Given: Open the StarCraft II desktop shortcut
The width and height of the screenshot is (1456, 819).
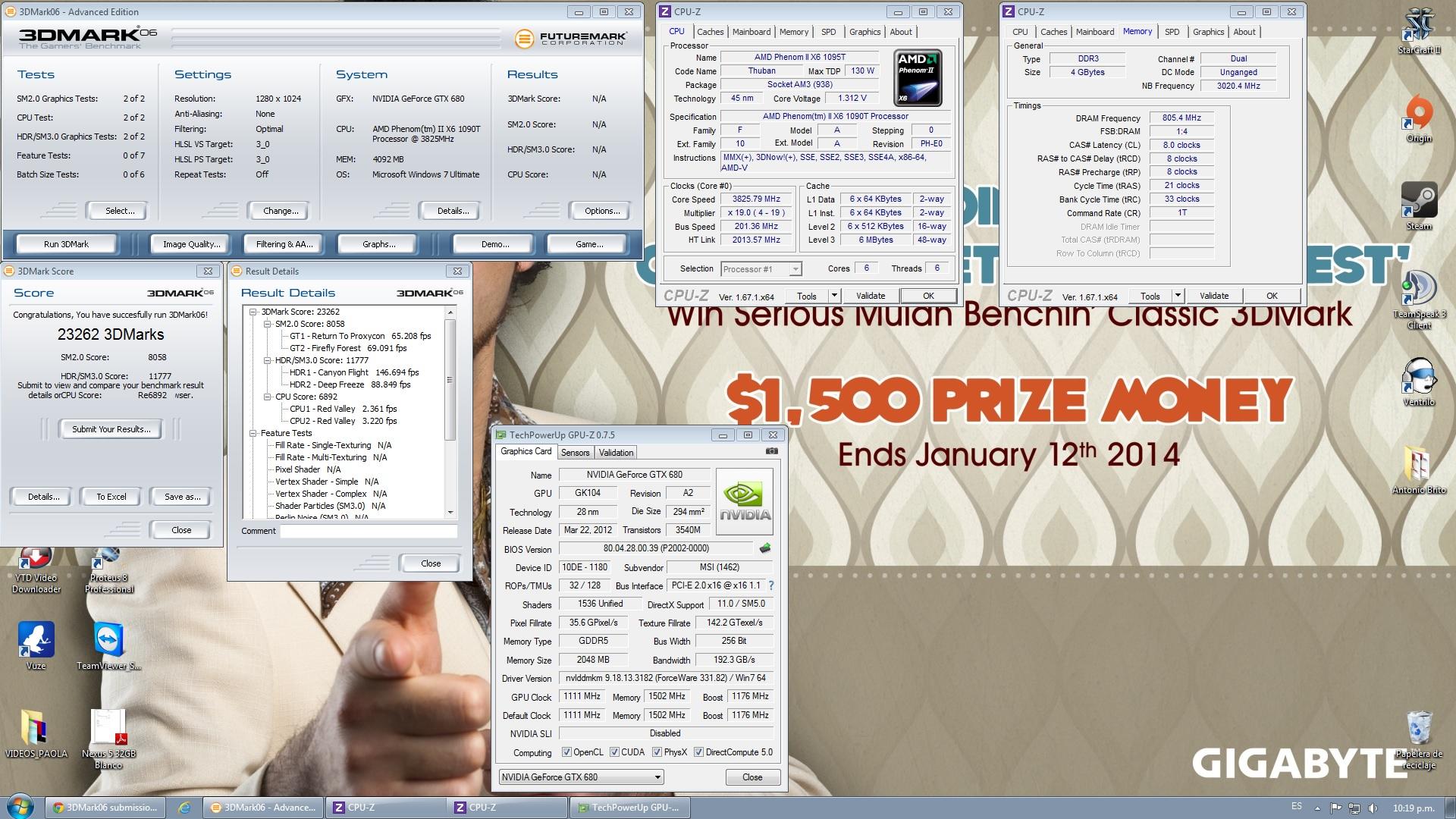Looking at the screenshot, I should click(x=1419, y=30).
